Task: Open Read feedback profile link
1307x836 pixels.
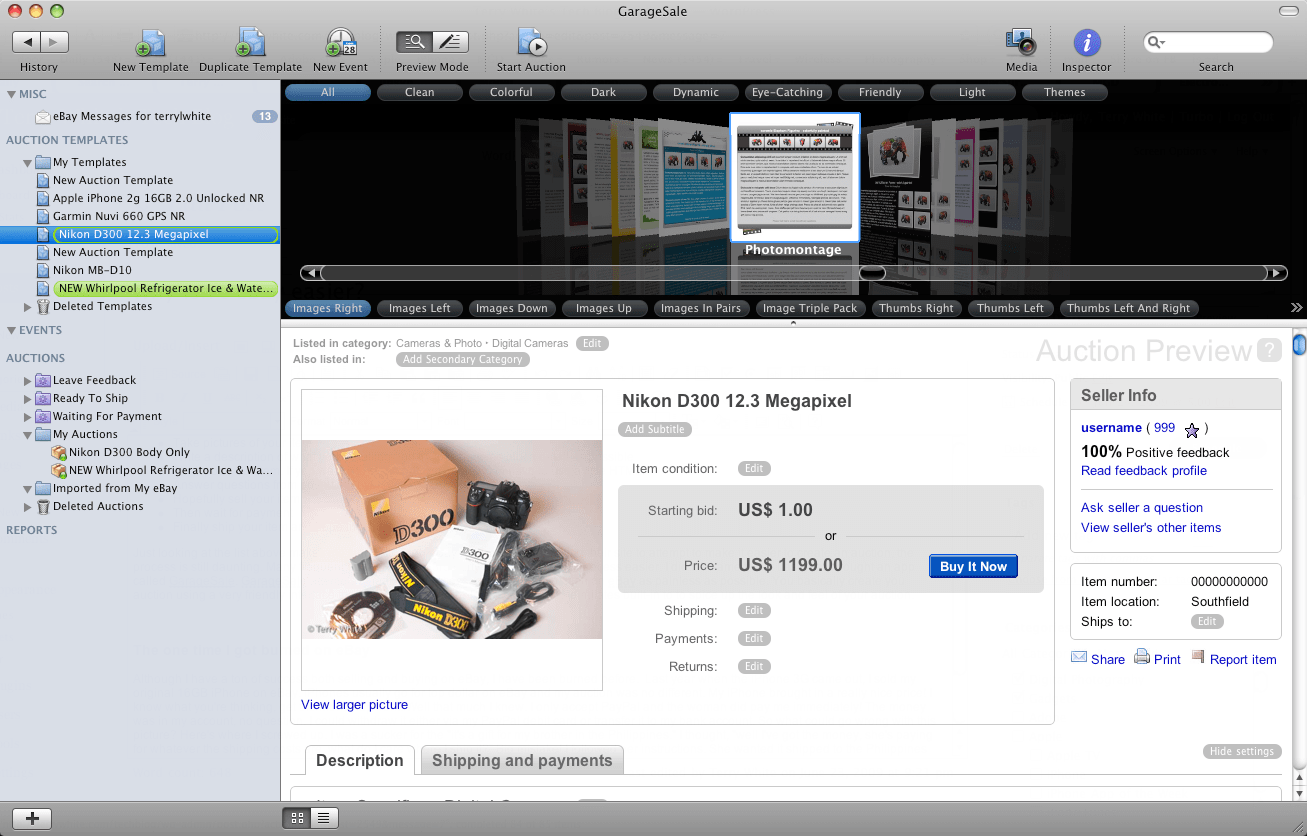Action: (1144, 471)
